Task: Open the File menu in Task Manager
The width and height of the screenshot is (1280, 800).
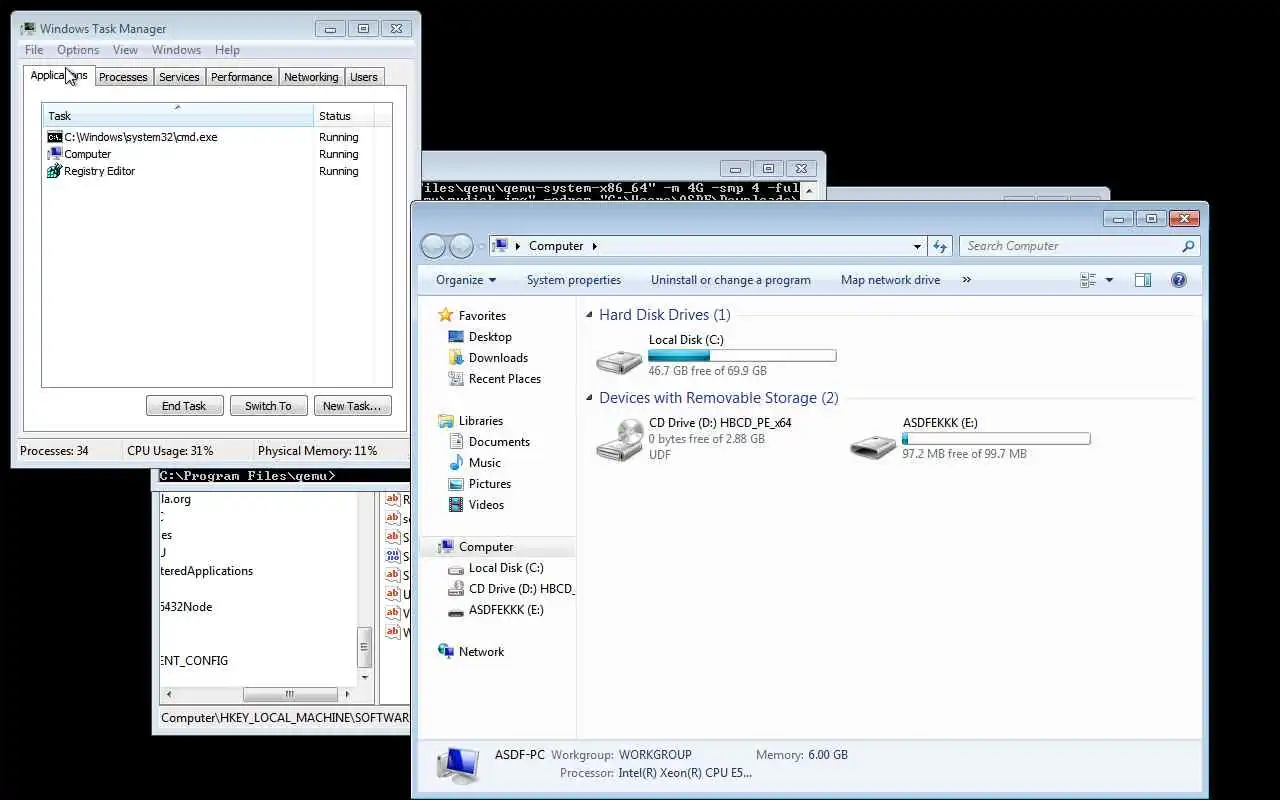Action: 34,50
